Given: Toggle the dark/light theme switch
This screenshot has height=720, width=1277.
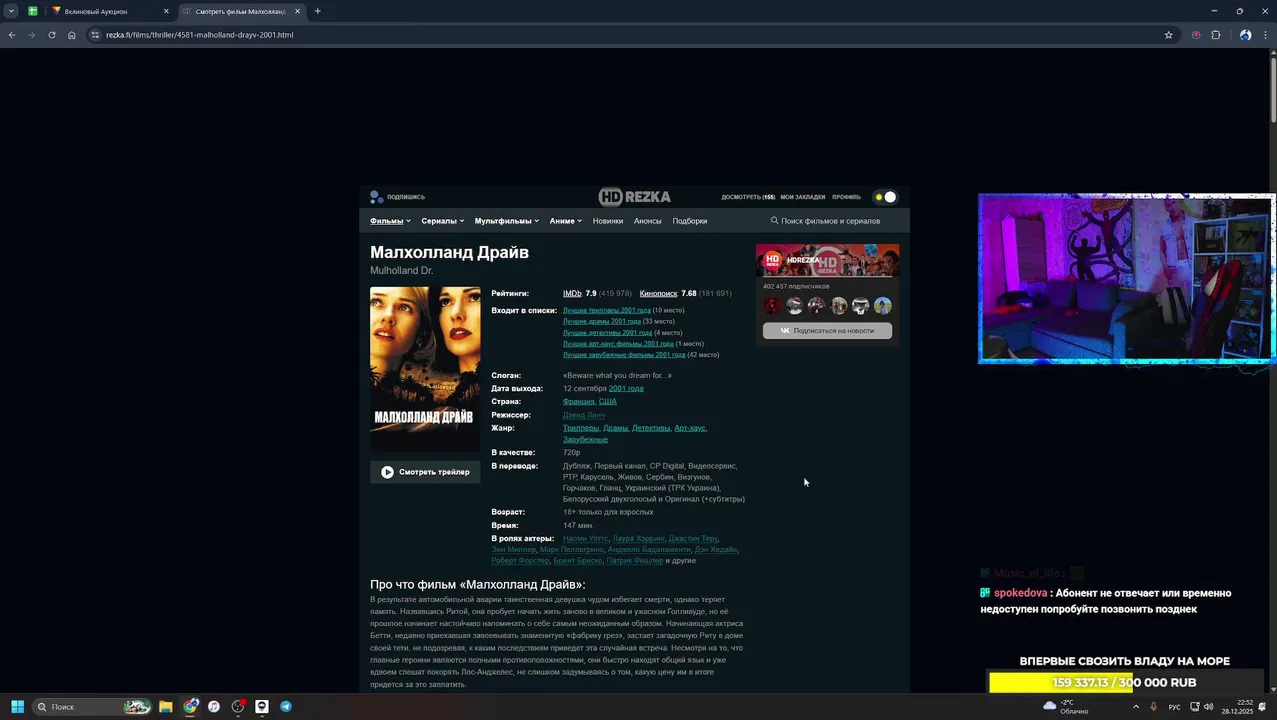Looking at the screenshot, I should coord(885,197).
